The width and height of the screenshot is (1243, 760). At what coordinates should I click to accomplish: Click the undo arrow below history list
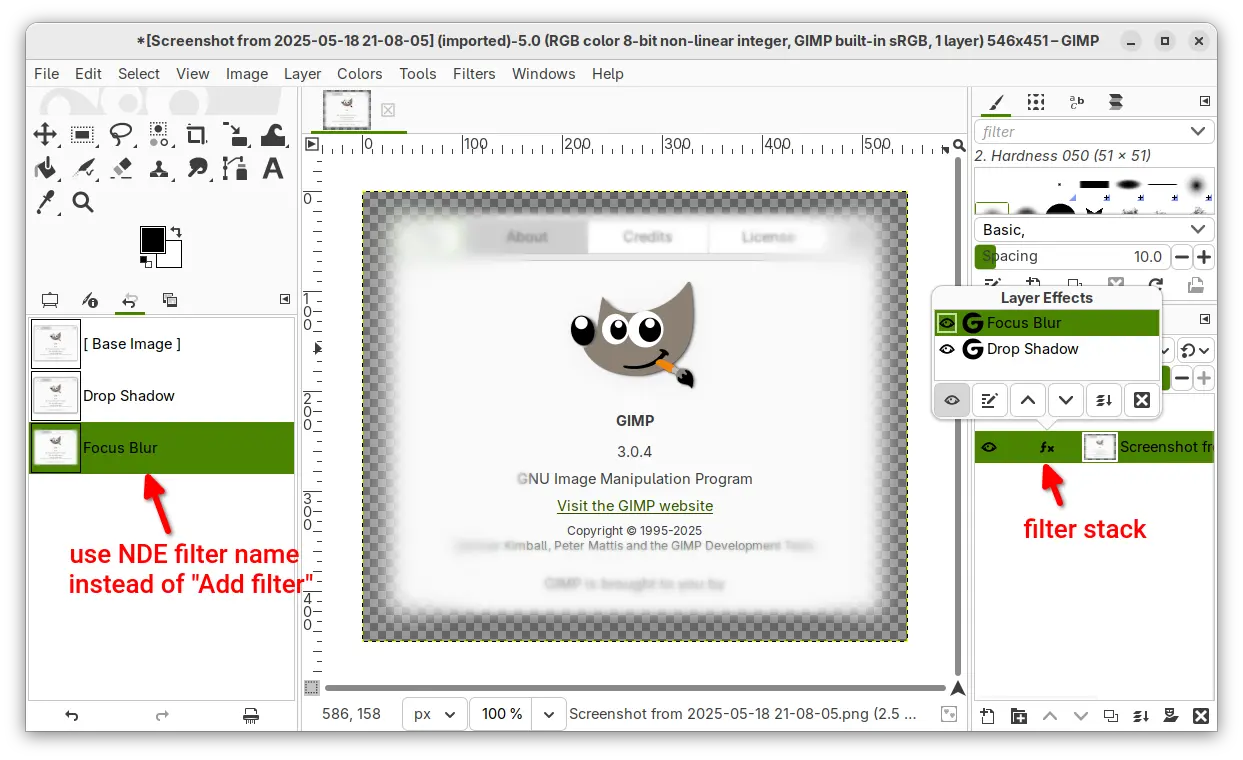pyautogui.click(x=71, y=715)
